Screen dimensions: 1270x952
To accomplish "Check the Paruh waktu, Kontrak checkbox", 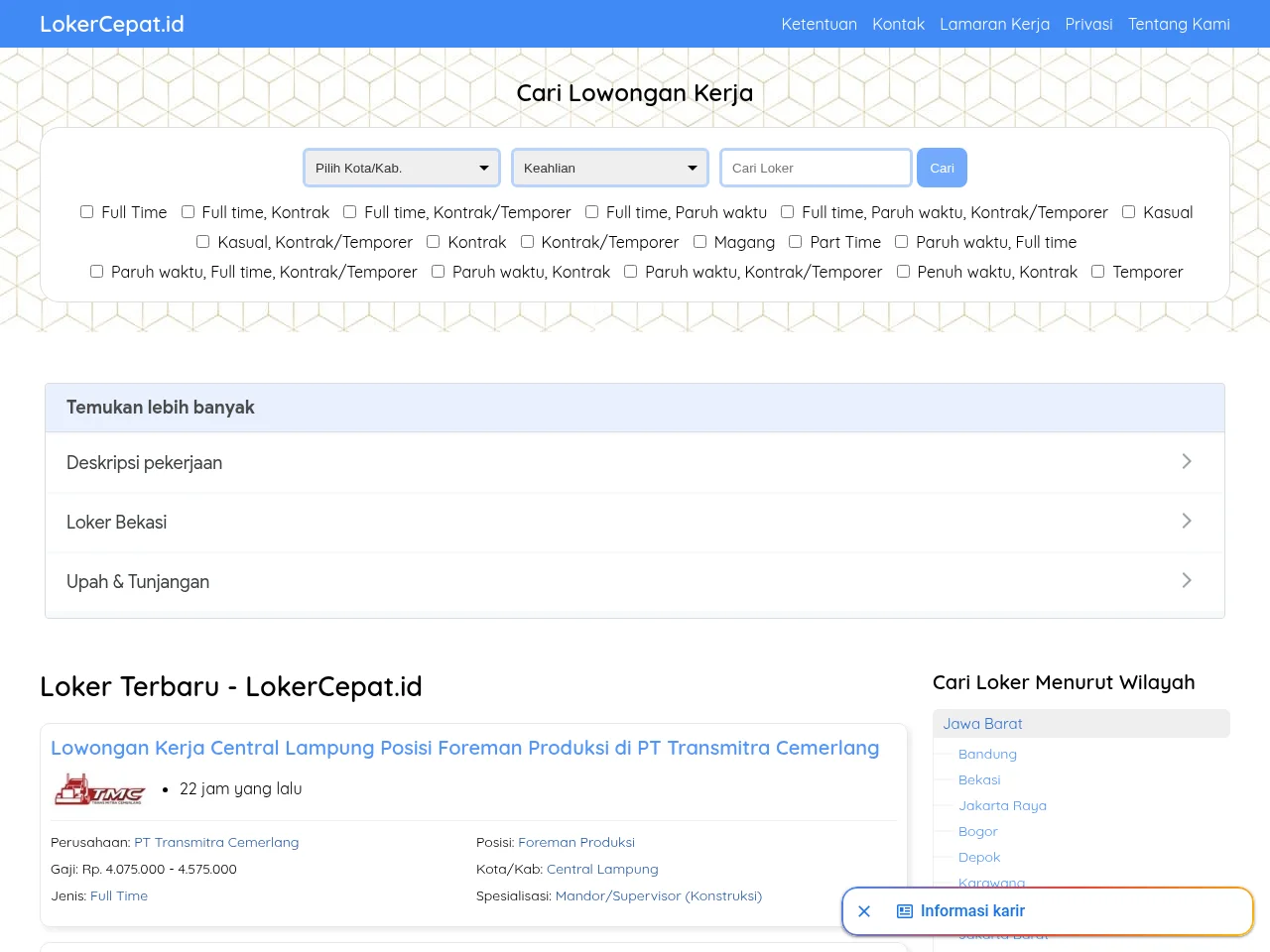I will coord(438,271).
